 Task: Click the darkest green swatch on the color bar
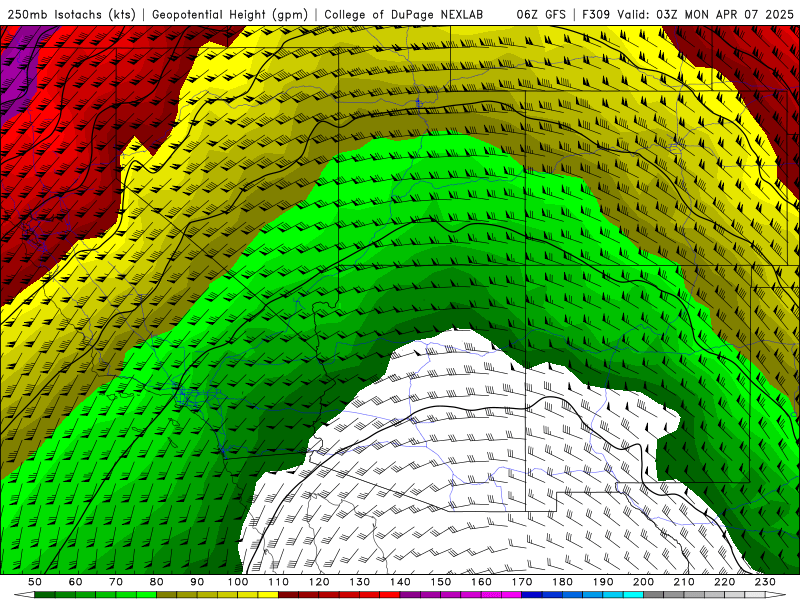(x=44, y=595)
